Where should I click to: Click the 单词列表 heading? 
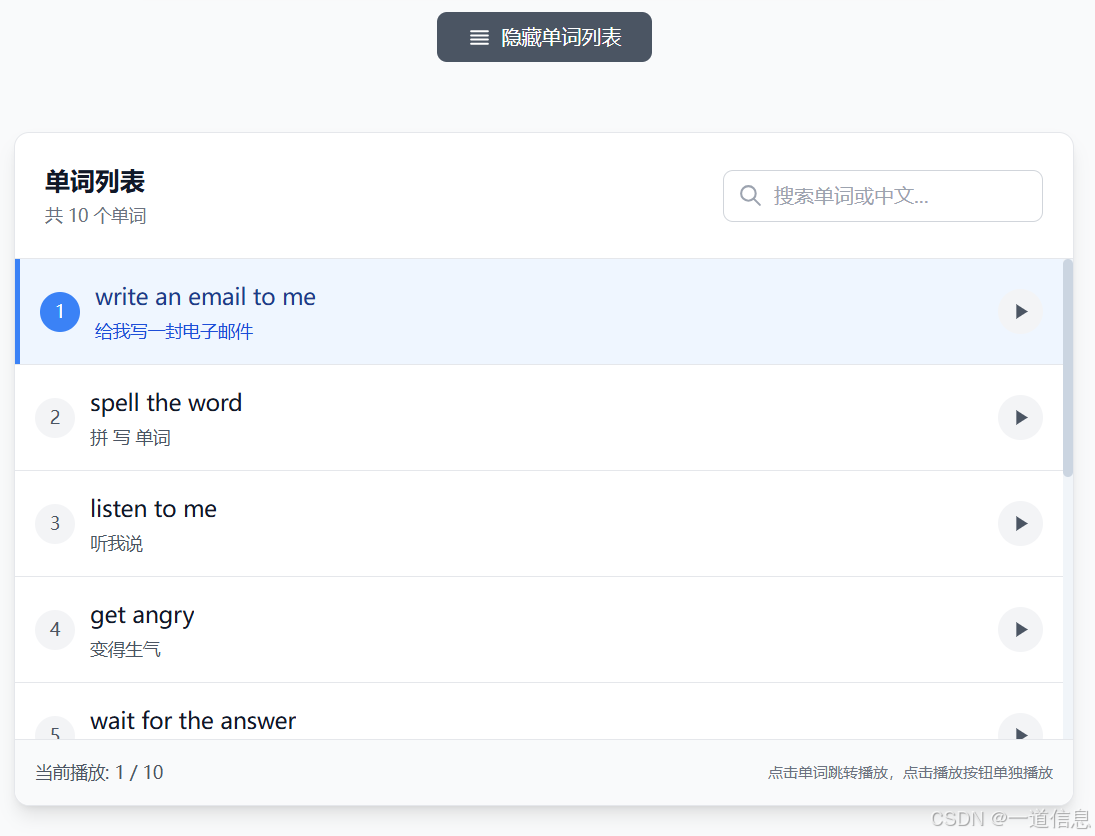pos(95,182)
